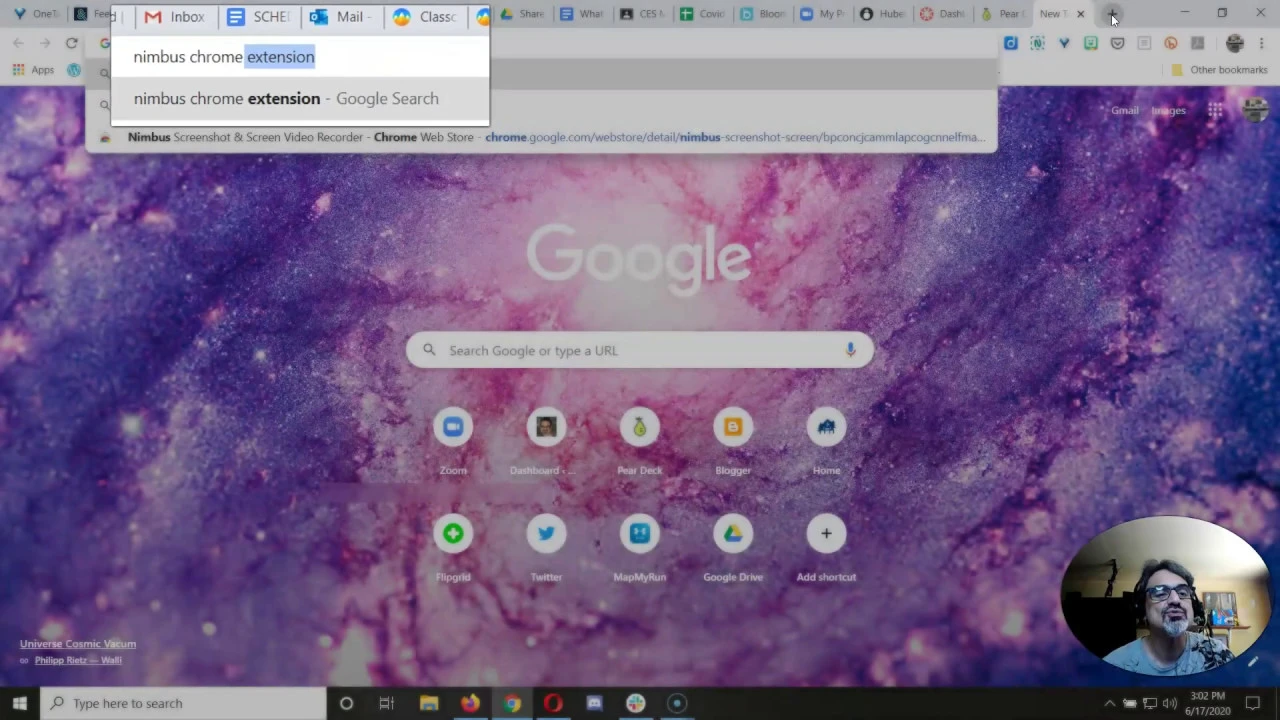Click the red circle extension icon
The width and height of the screenshot is (1280, 720).
tap(1171, 43)
